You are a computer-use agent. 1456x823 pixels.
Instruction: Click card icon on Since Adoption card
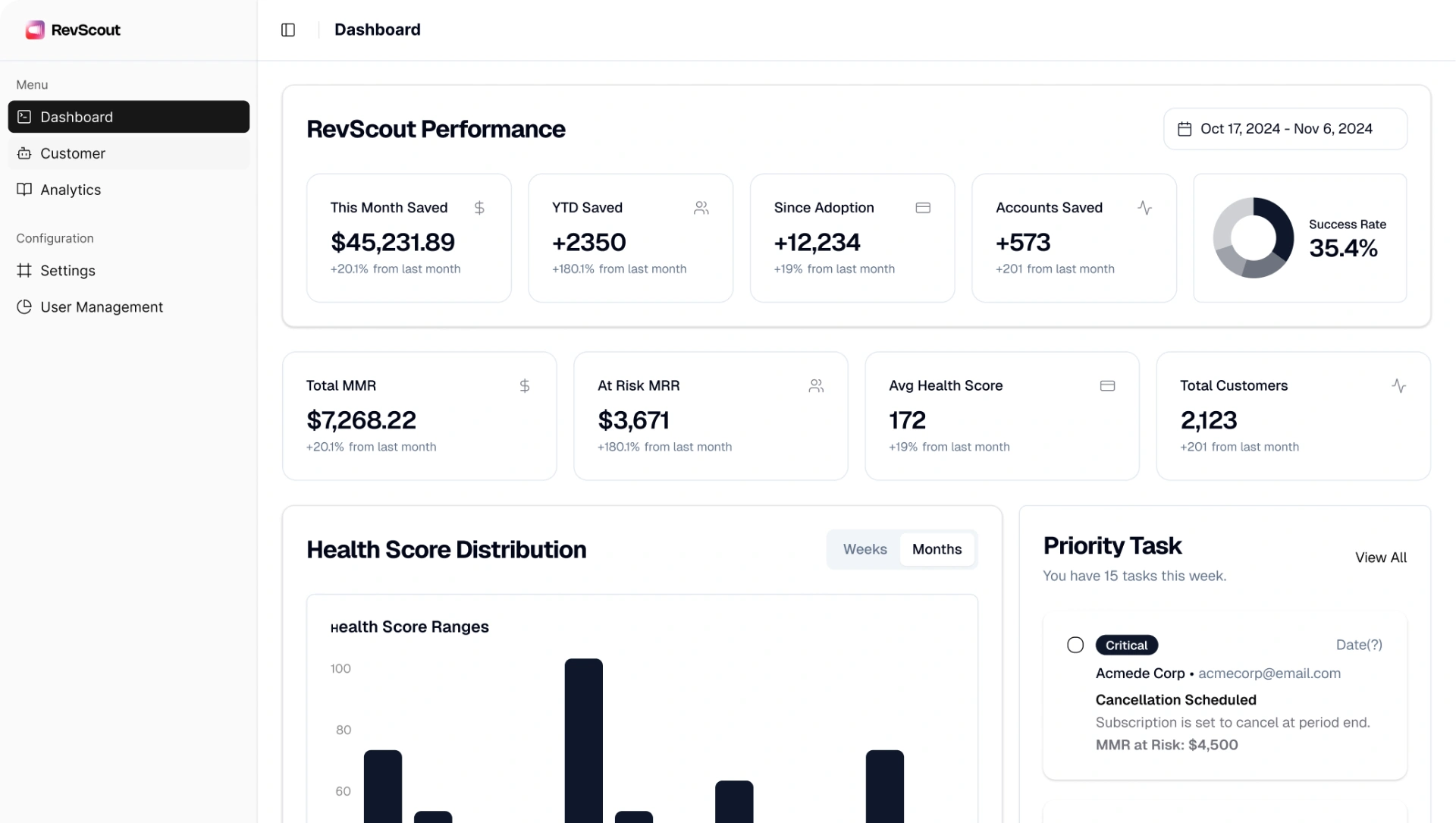[x=923, y=208]
